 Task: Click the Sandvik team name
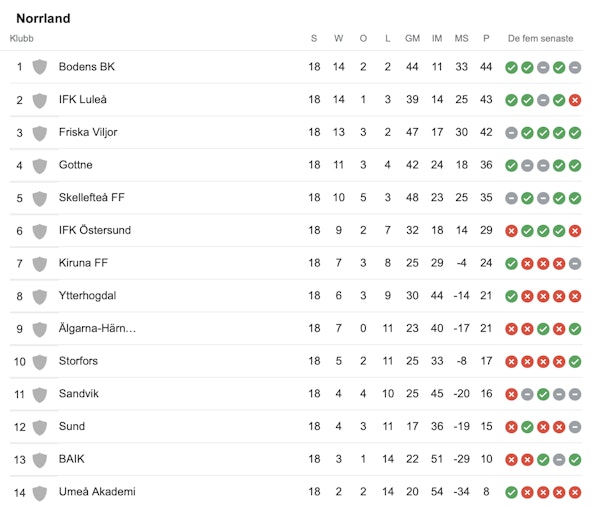coord(79,394)
